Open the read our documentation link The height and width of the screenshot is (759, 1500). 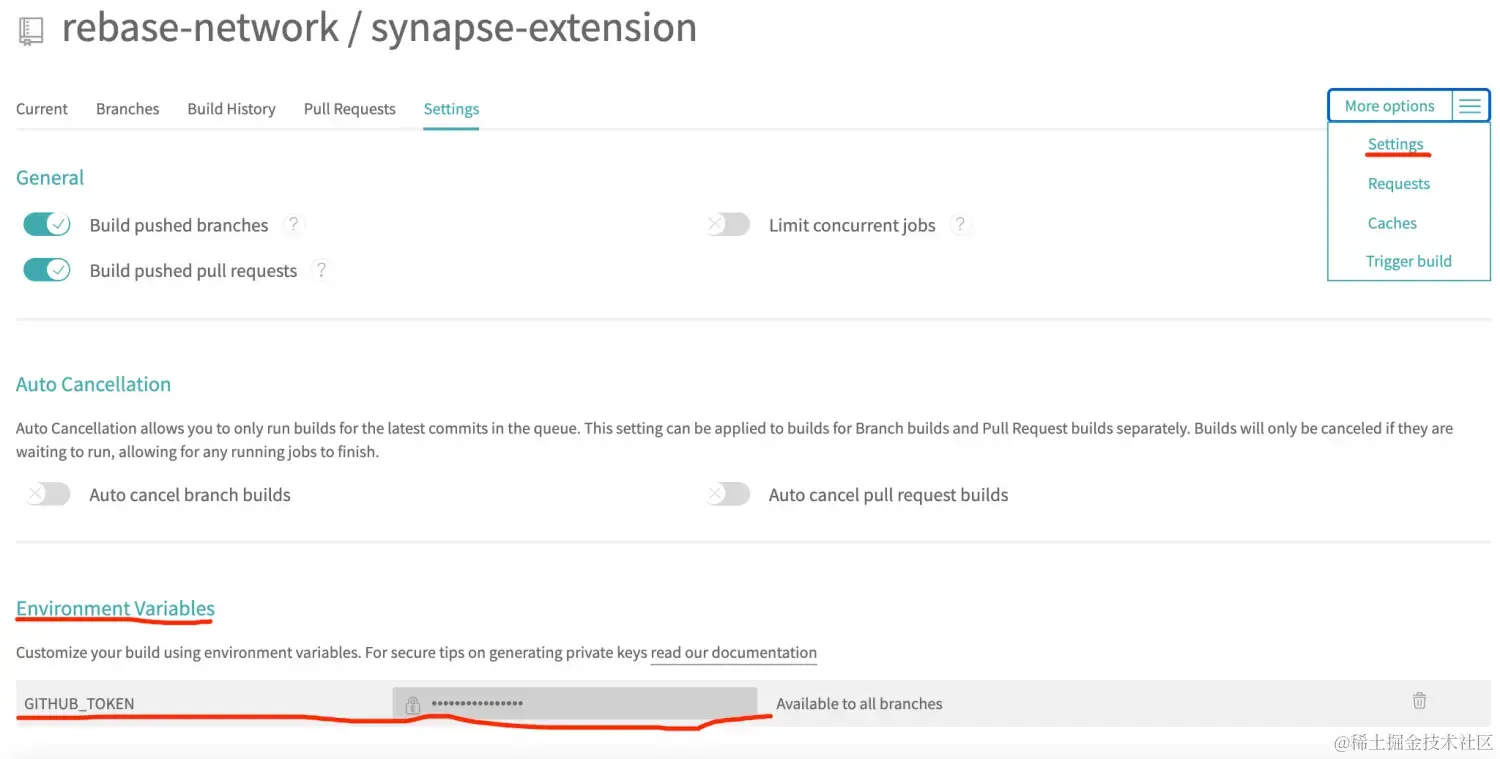click(x=733, y=653)
